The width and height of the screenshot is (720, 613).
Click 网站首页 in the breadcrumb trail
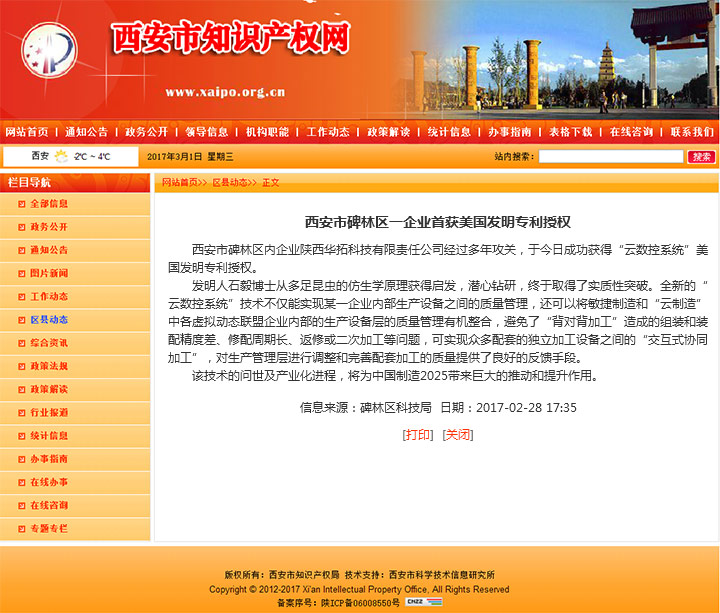(x=181, y=183)
